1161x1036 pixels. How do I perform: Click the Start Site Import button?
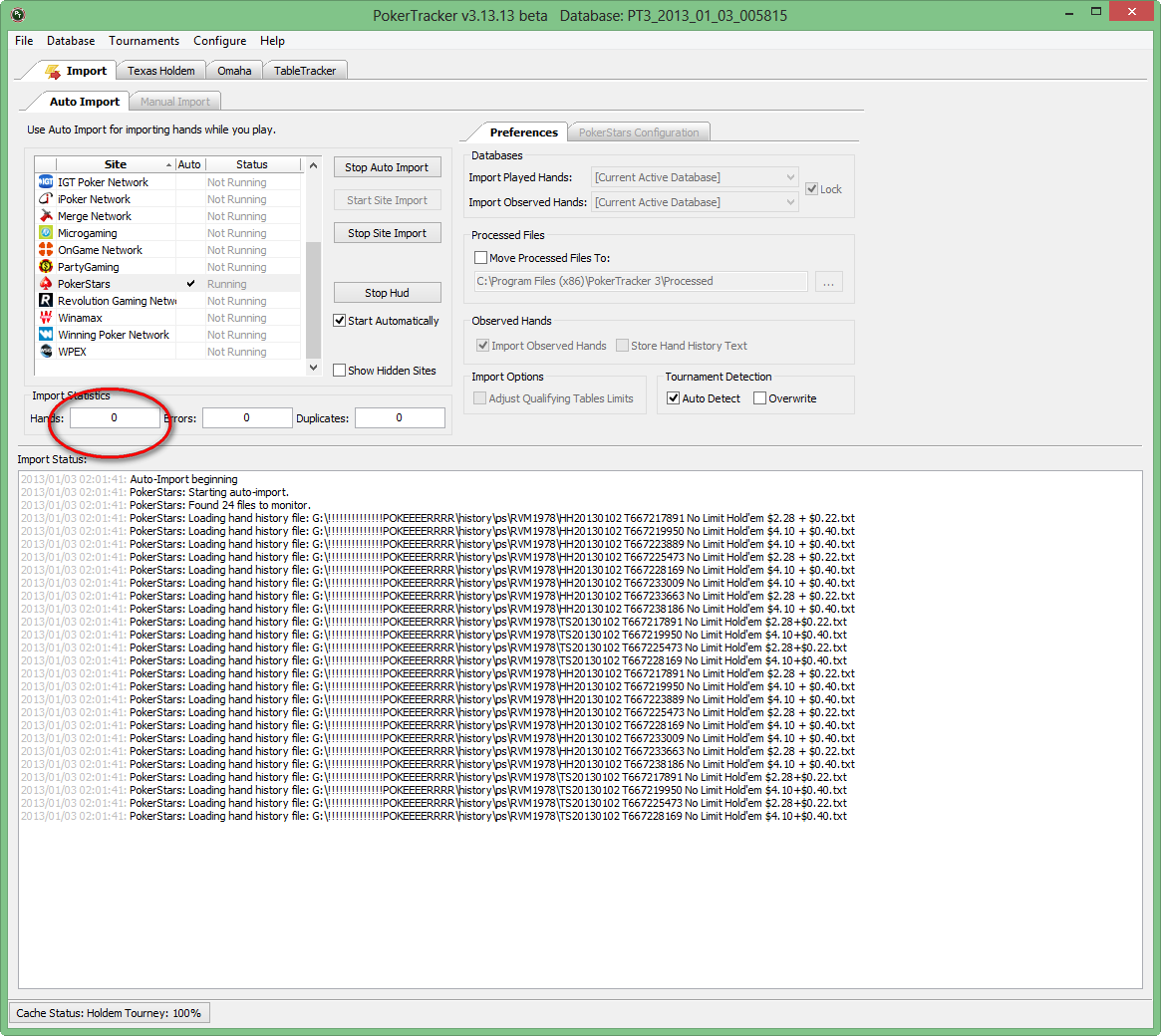[x=387, y=200]
